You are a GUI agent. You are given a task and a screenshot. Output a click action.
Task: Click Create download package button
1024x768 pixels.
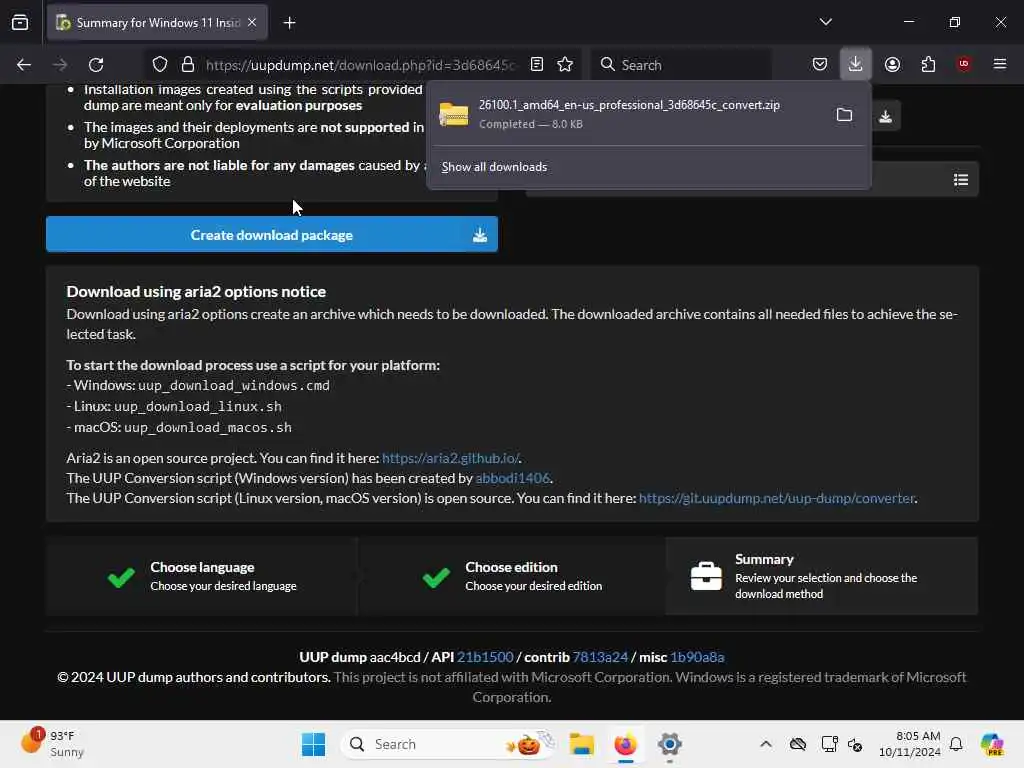click(x=272, y=234)
